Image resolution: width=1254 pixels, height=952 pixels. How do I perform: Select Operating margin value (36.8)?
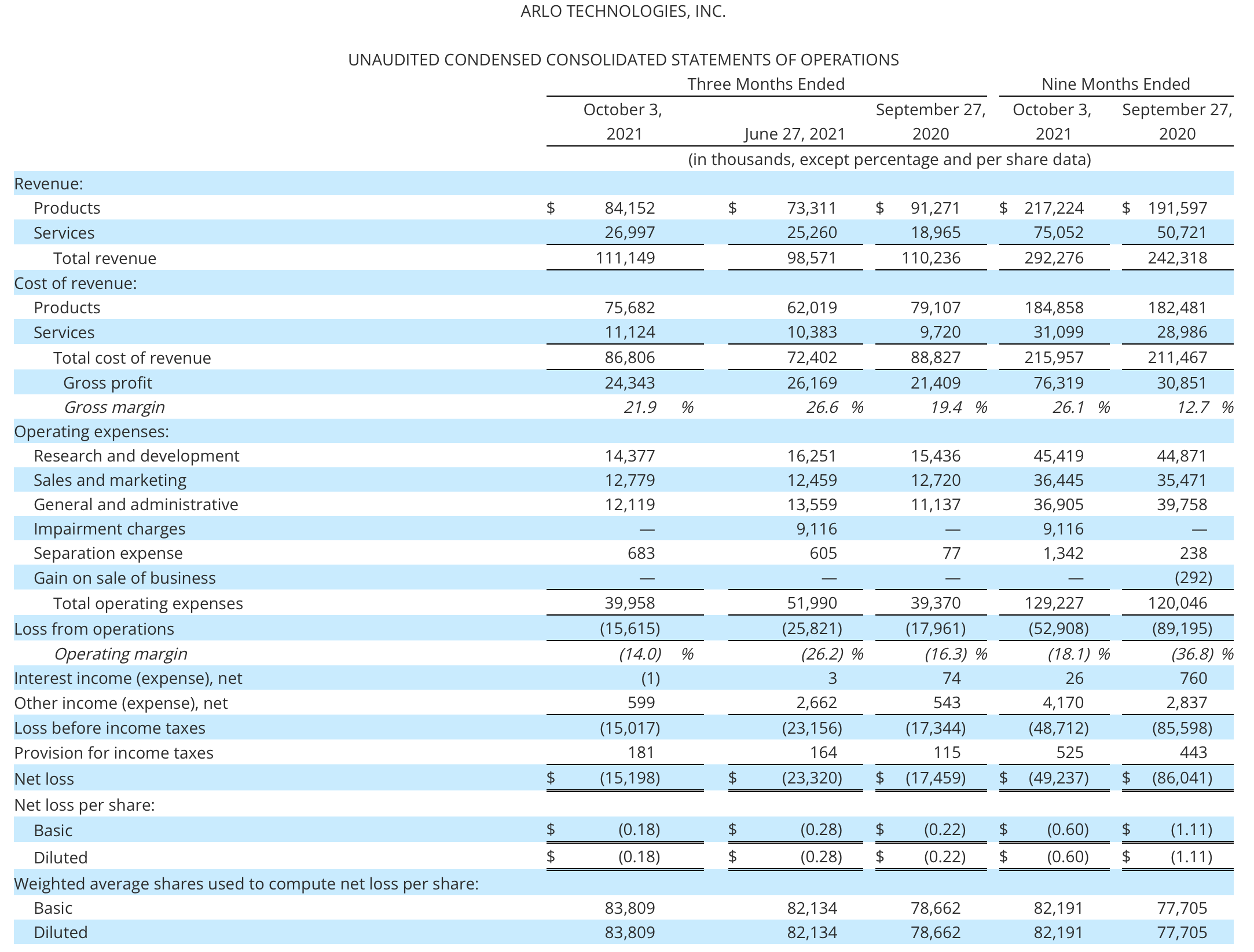point(1193,654)
